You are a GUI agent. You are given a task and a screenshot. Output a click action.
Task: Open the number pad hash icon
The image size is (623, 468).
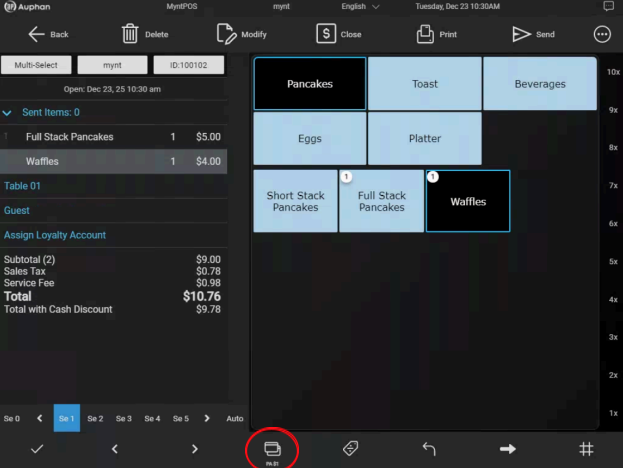586,449
